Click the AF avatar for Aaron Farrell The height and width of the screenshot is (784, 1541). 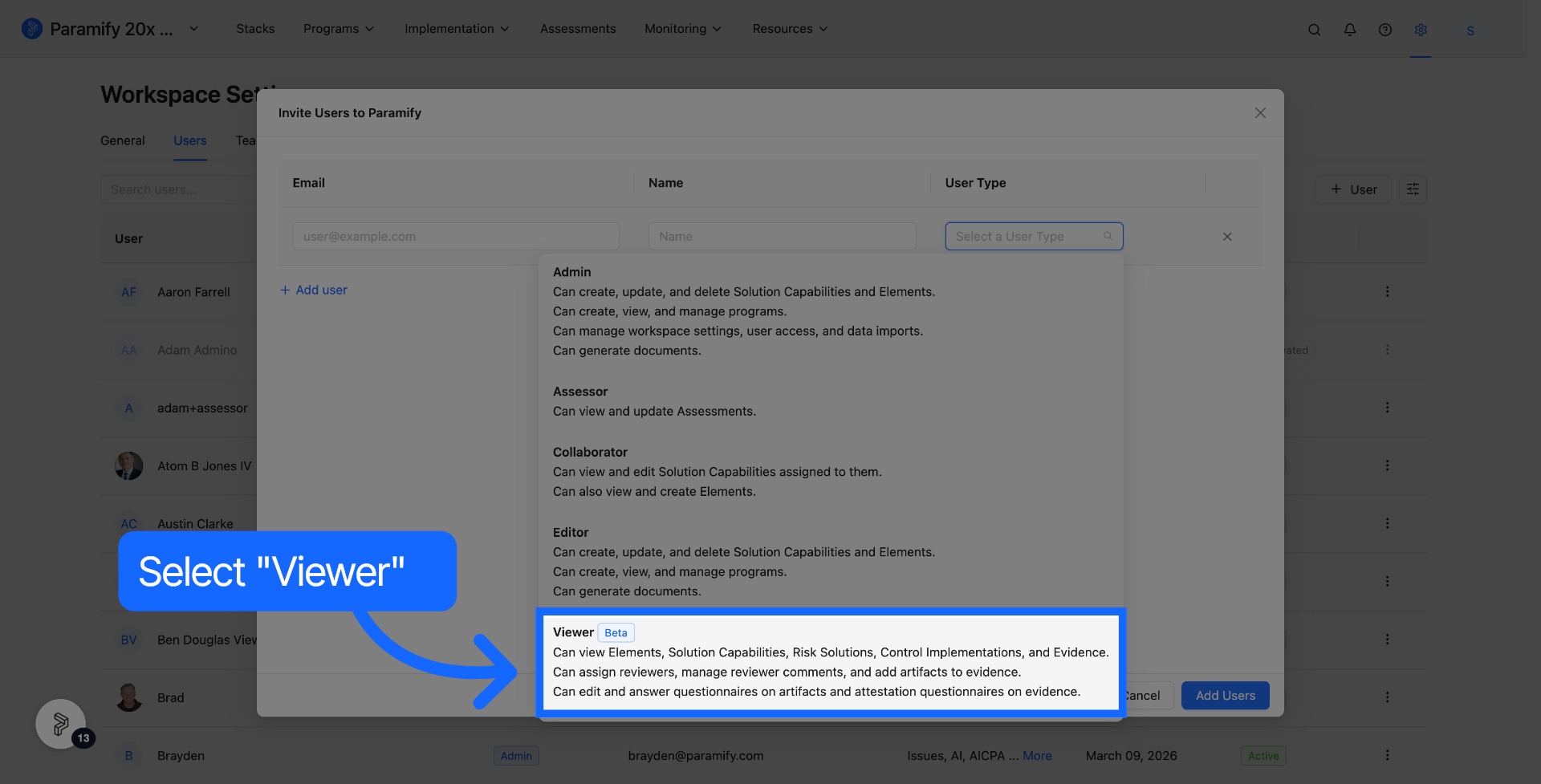click(x=128, y=292)
